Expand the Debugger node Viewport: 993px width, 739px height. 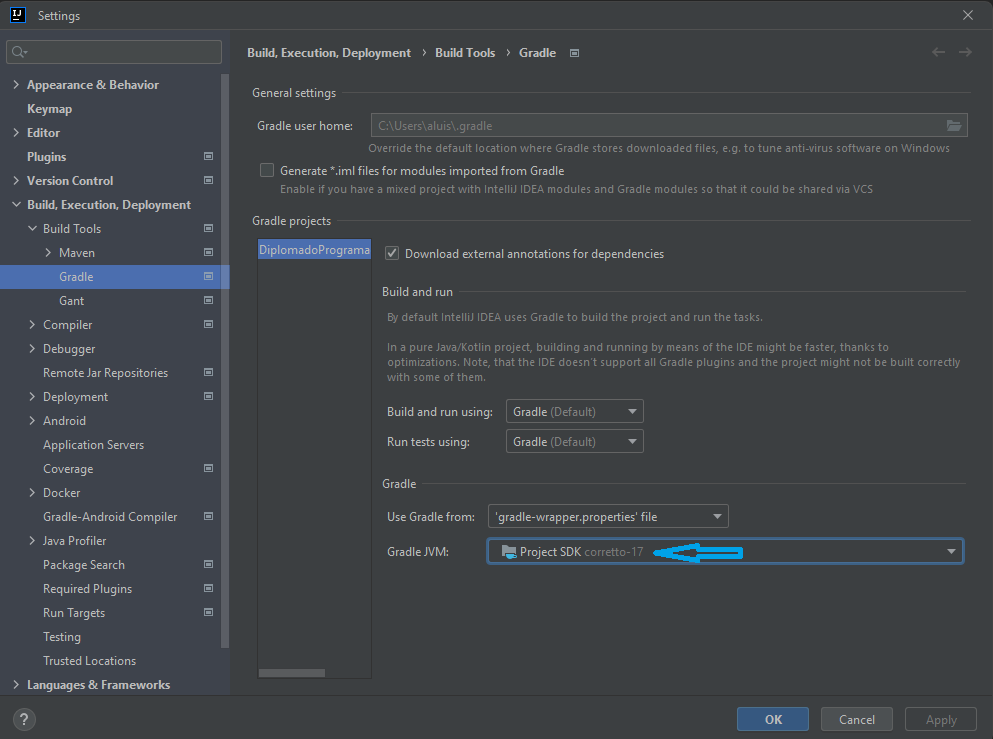pyautogui.click(x=32, y=348)
